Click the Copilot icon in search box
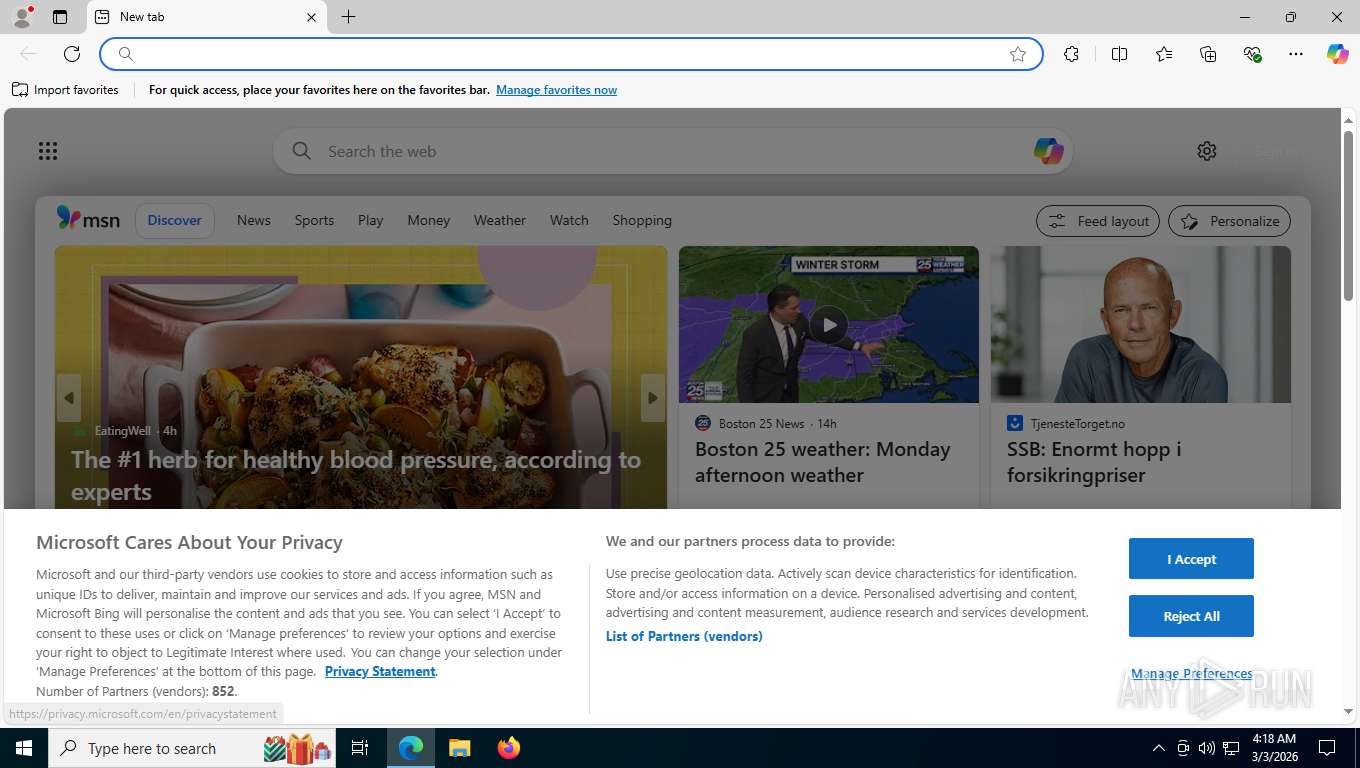 1048,151
